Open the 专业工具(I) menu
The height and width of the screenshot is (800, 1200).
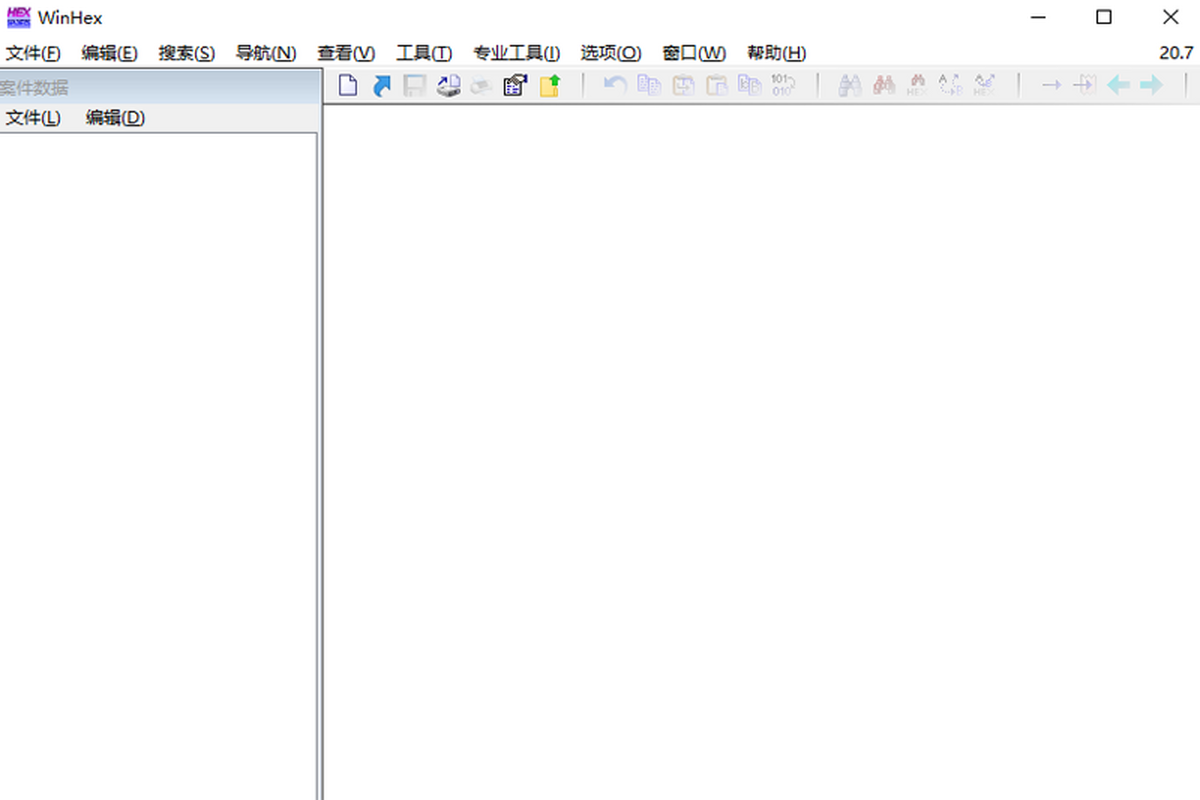coord(516,53)
